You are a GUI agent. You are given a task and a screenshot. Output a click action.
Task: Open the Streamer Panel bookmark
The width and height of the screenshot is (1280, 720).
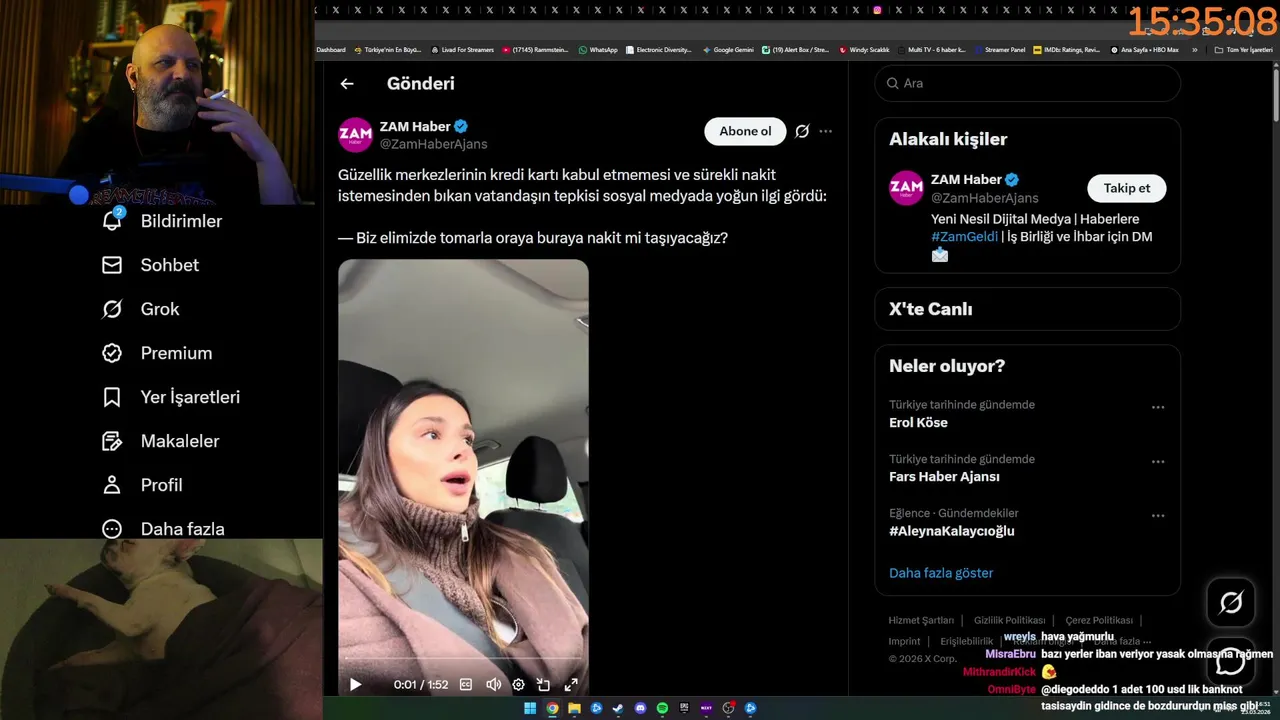(1000, 50)
